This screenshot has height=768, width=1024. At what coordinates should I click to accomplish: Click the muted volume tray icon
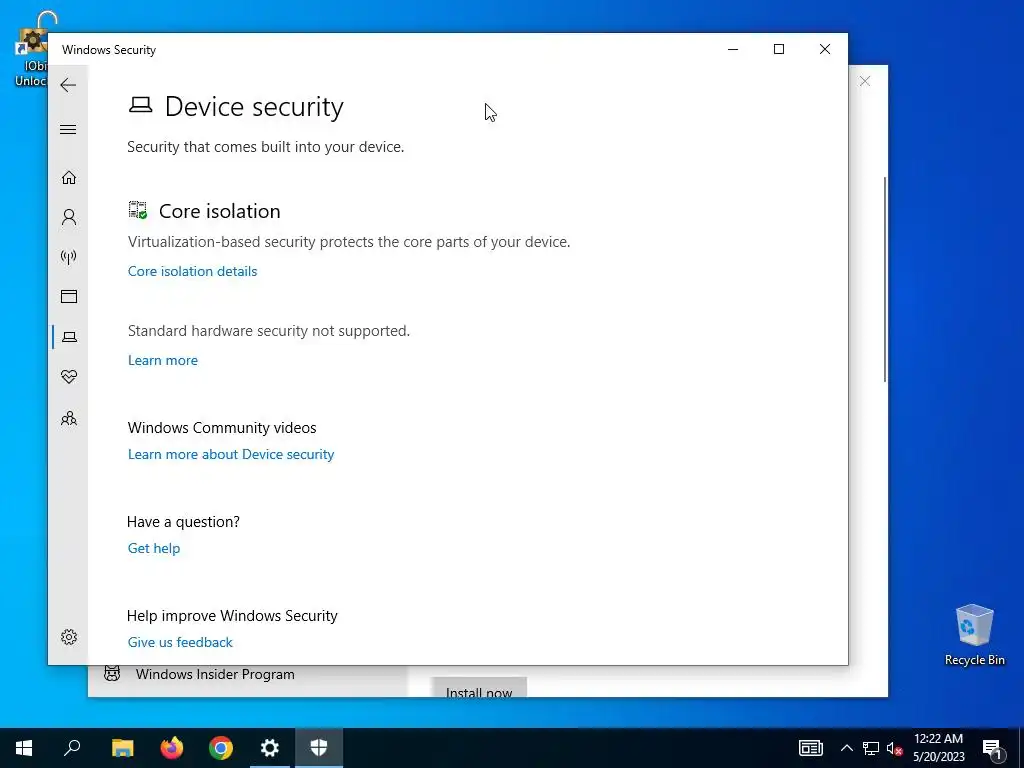click(x=895, y=748)
